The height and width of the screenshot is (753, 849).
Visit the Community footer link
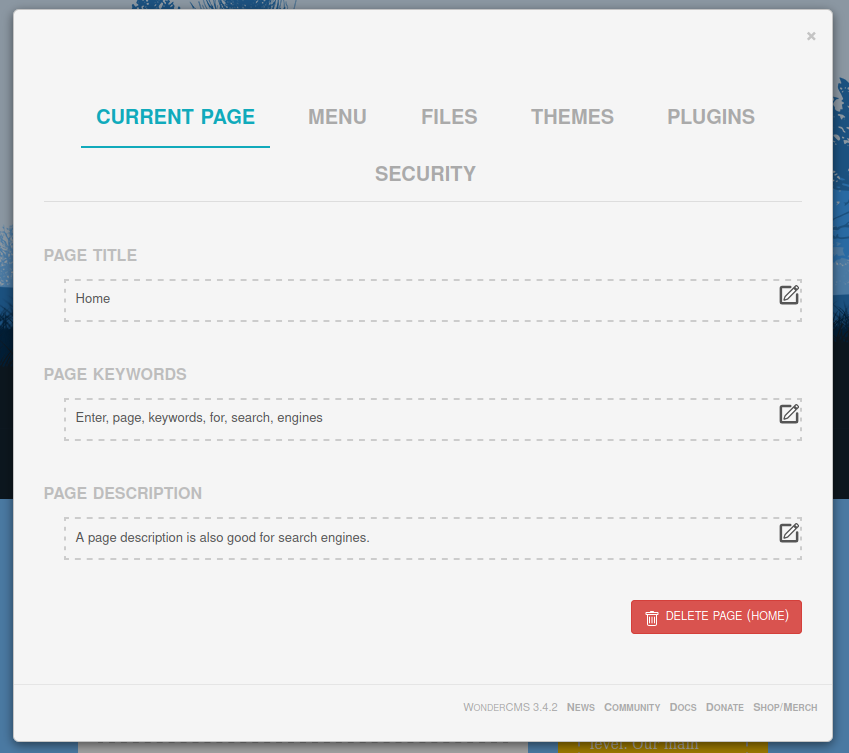(632, 707)
